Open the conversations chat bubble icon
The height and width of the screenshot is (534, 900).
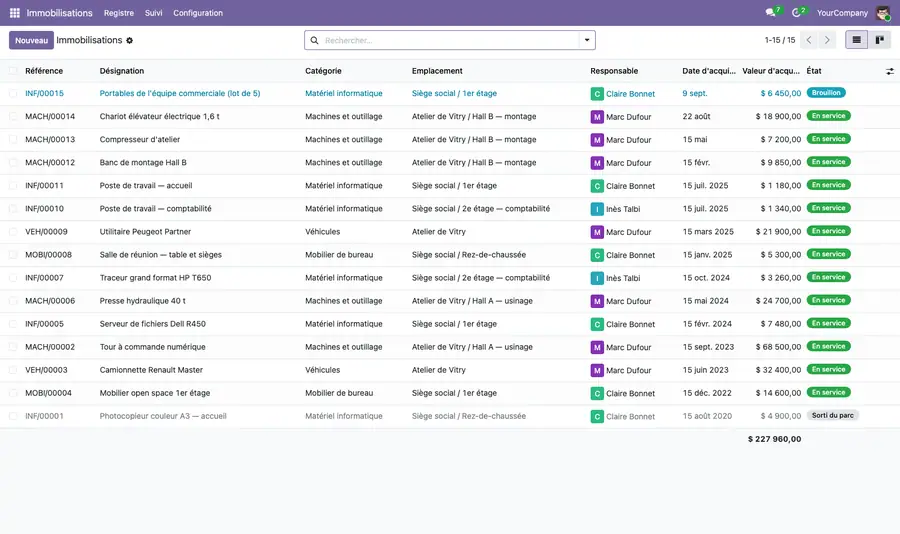(x=770, y=13)
